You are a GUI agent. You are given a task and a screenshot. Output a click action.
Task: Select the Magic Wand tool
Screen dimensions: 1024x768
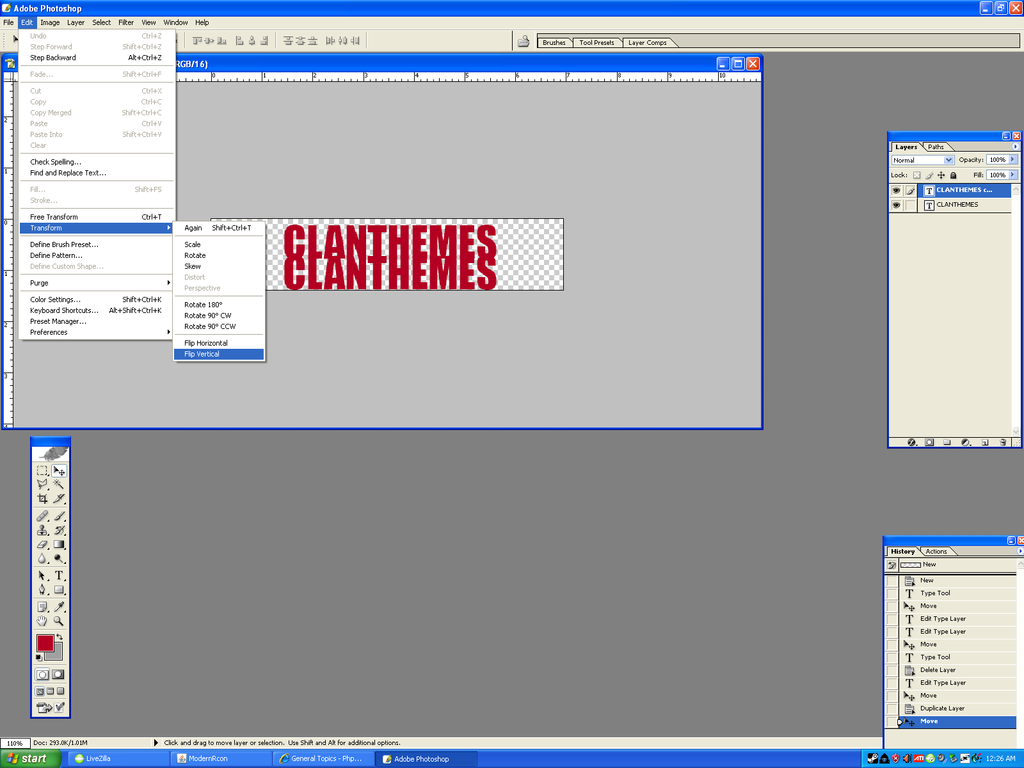(x=59, y=485)
